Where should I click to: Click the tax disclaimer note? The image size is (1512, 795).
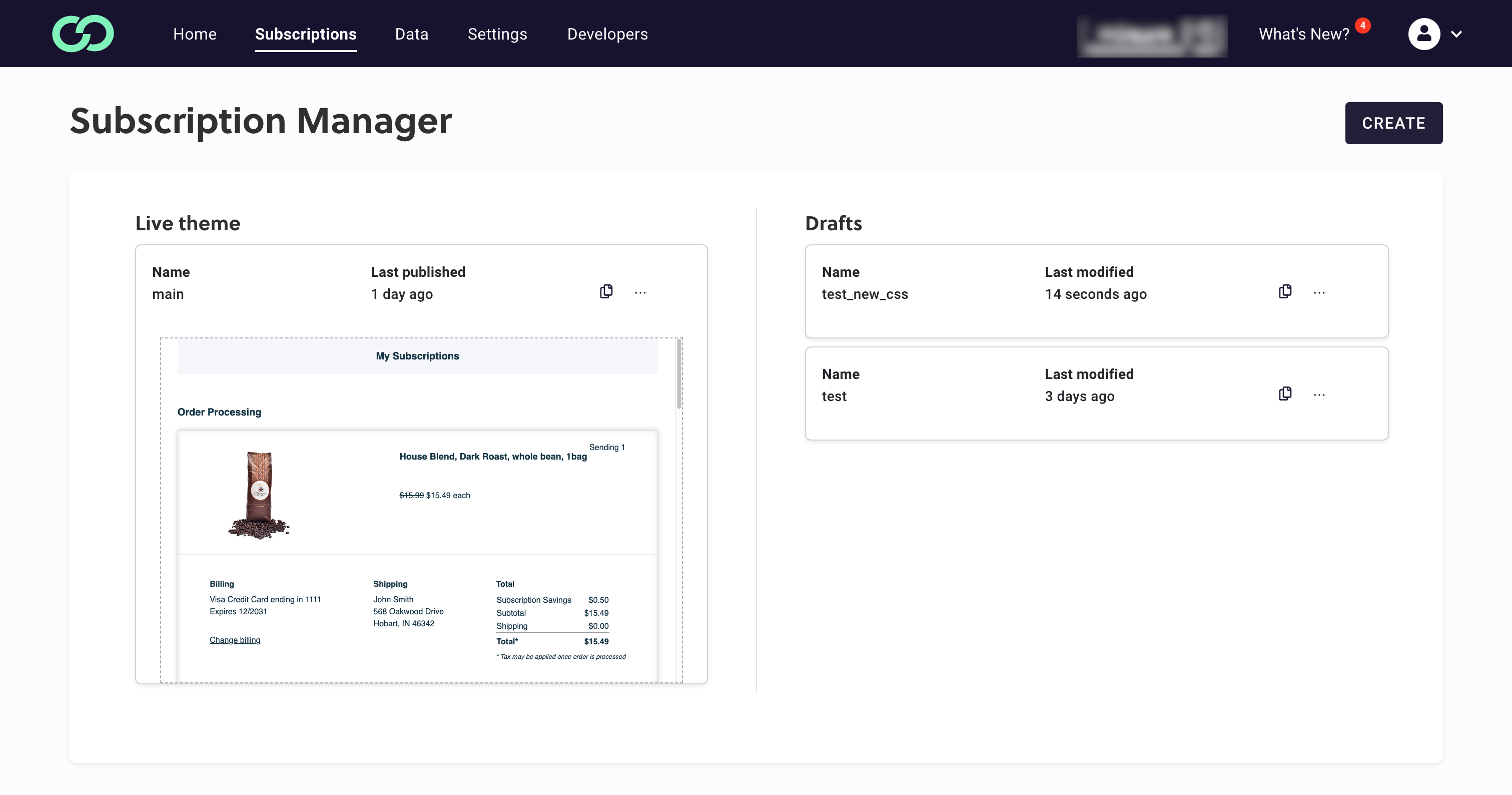click(x=561, y=656)
